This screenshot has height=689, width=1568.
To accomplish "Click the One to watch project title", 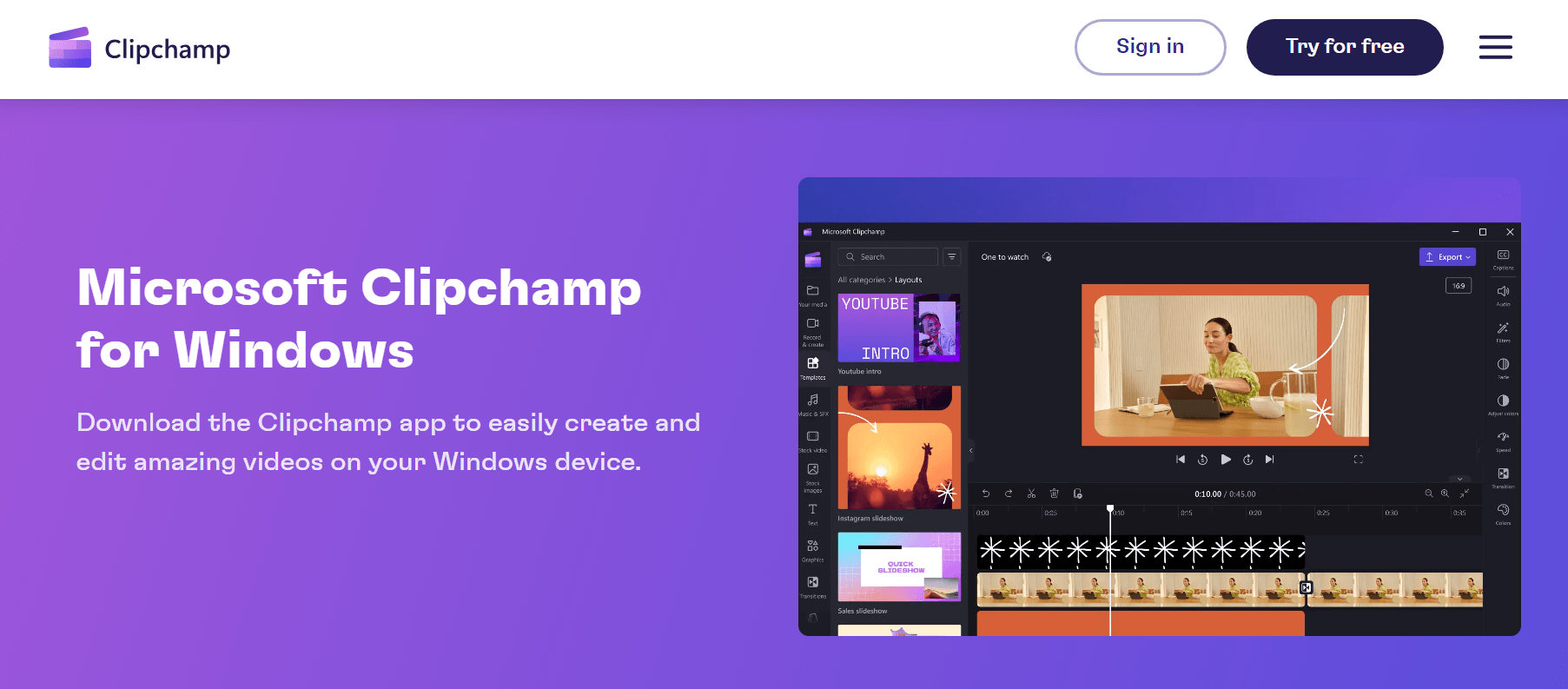I will click(1005, 257).
